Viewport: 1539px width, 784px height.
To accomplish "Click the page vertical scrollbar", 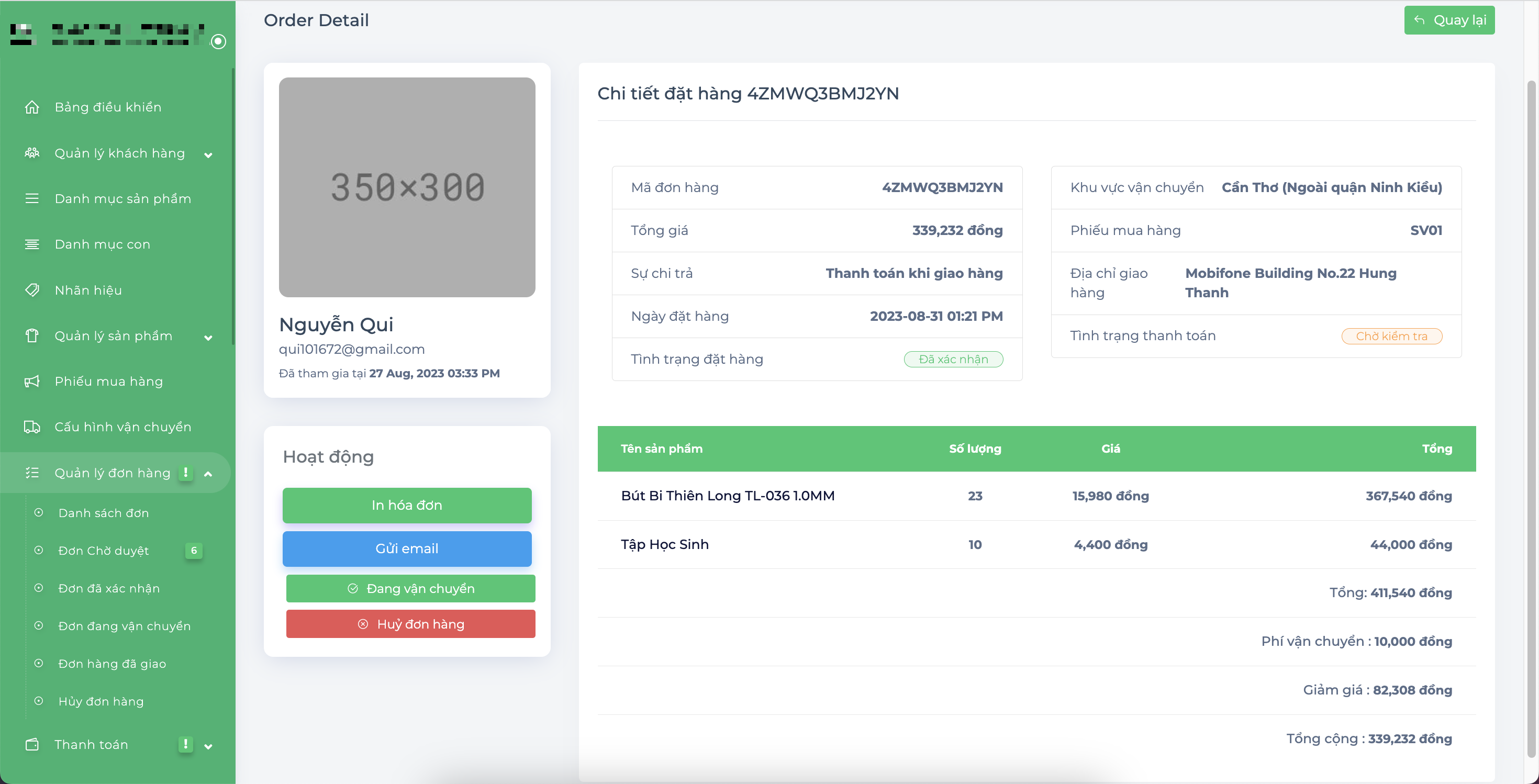I will point(1531,418).
